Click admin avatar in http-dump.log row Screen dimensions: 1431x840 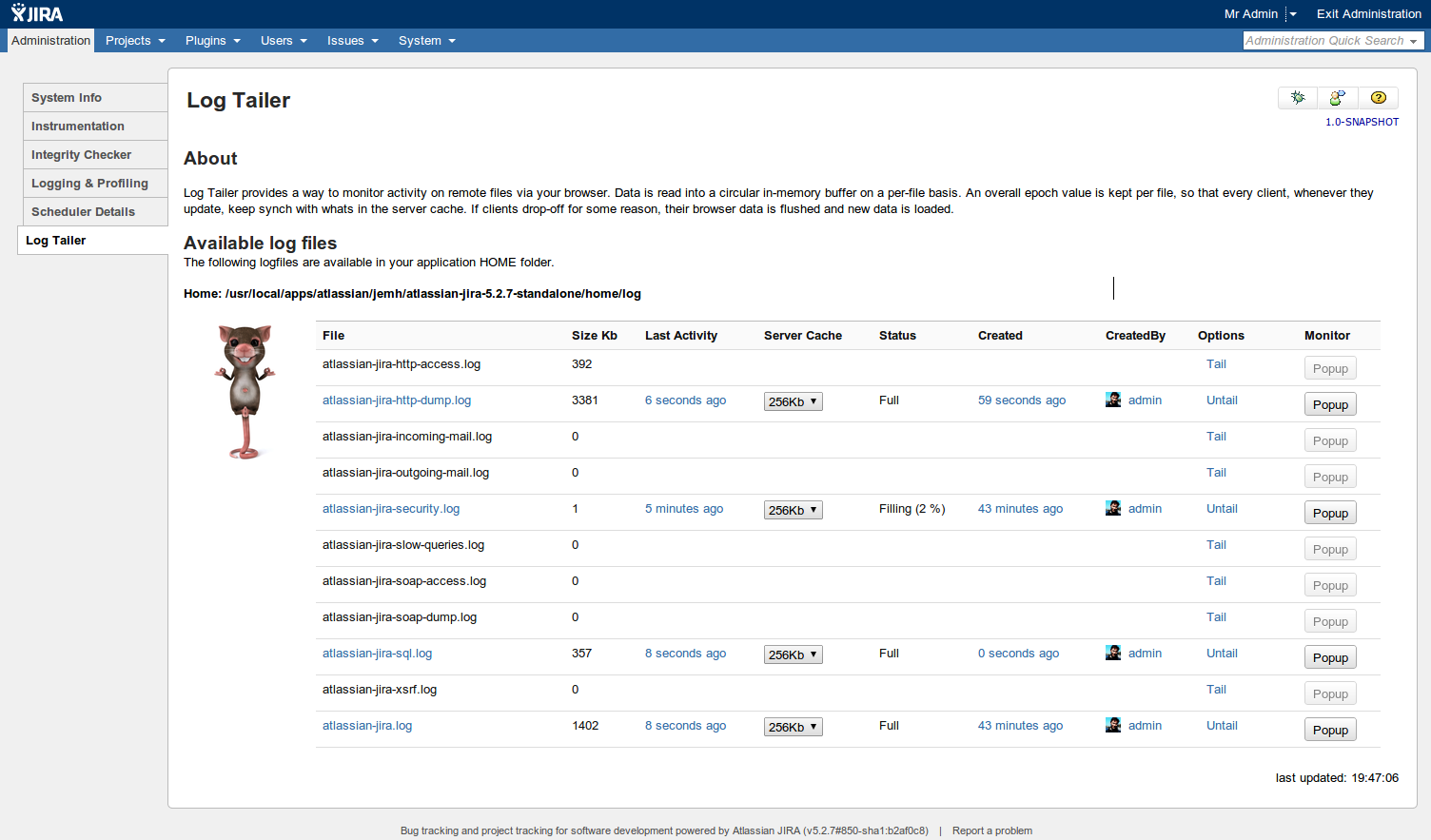pos(1113,400)
